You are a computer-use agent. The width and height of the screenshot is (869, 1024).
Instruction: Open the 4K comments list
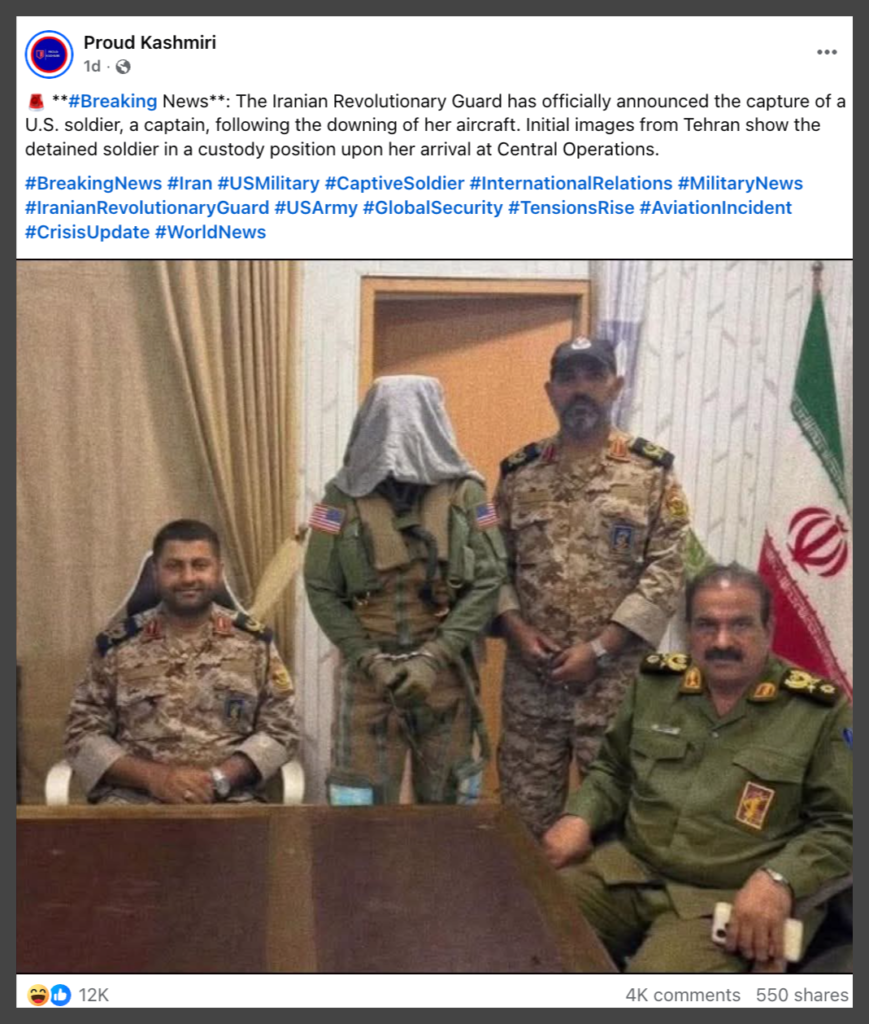tap(683, 995)
